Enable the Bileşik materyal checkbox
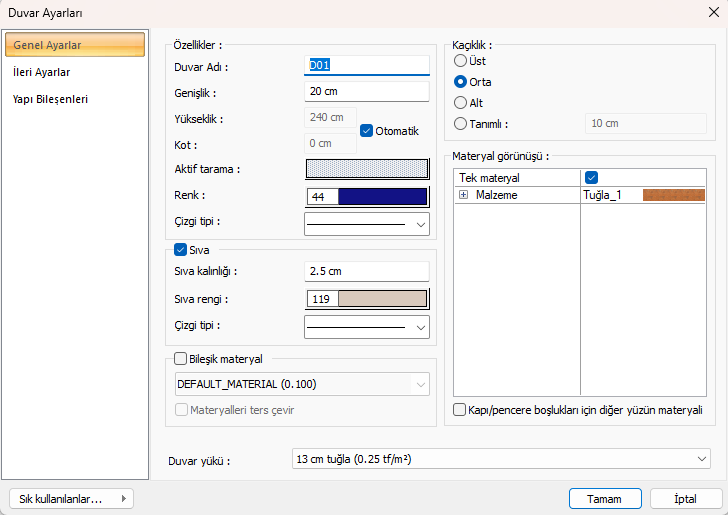 click(x=181, y=358)
